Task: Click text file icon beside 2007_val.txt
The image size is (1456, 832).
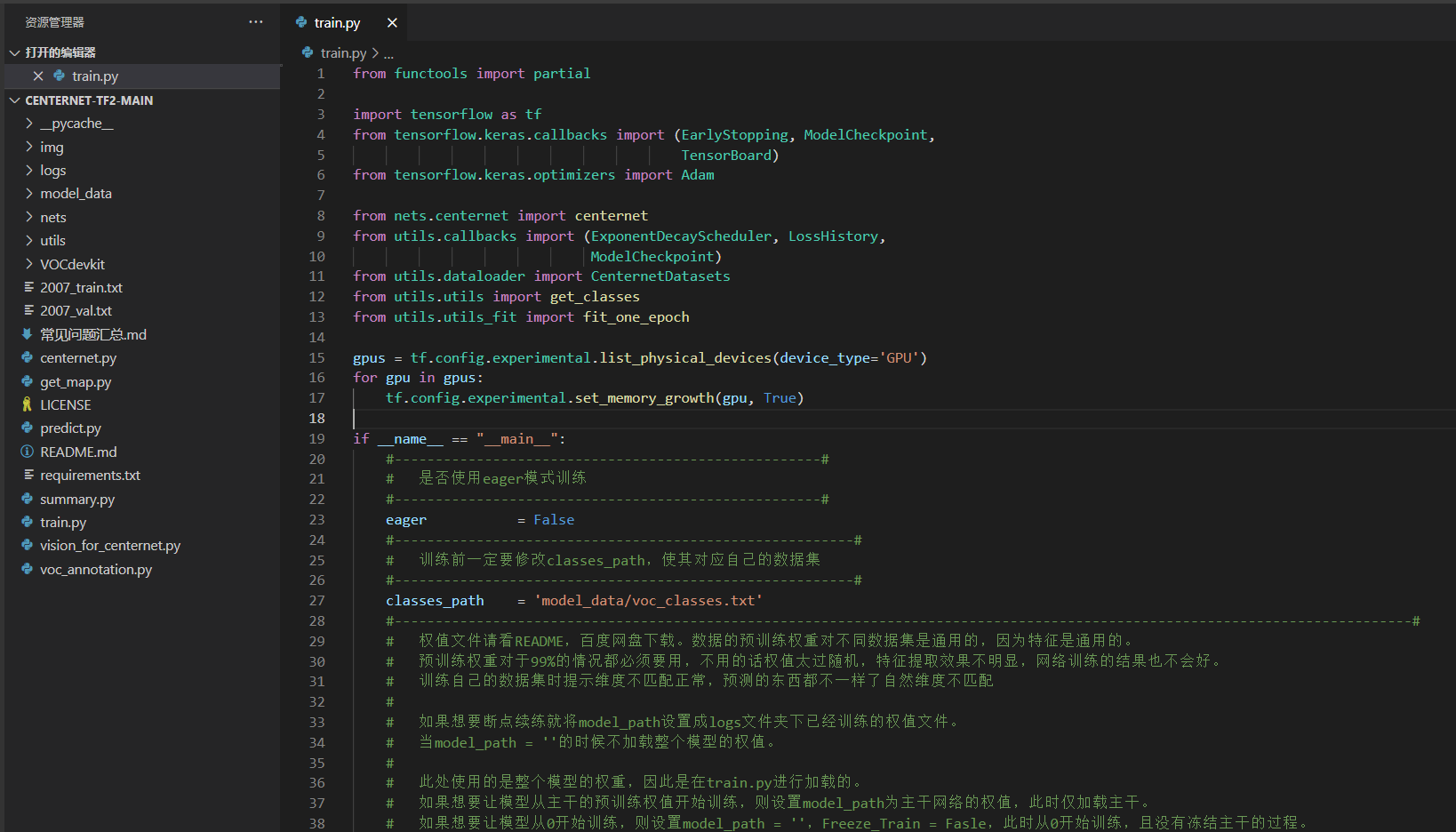Action: click(28, 310)
